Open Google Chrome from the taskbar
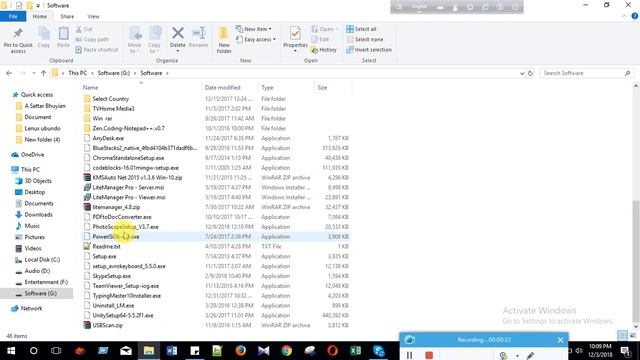 (287, 351)
